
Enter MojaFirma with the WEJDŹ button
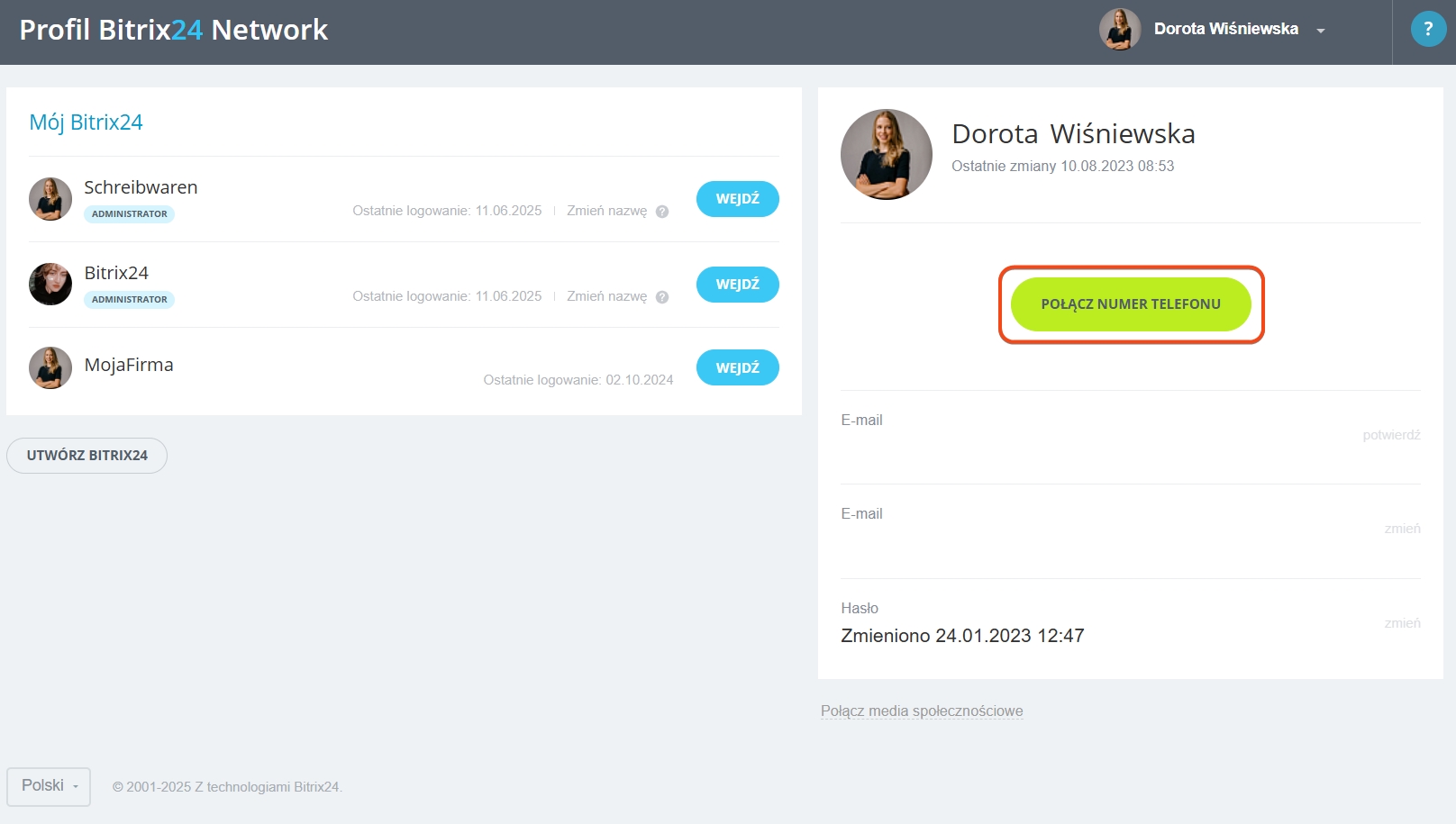click(x=737, y=367)
